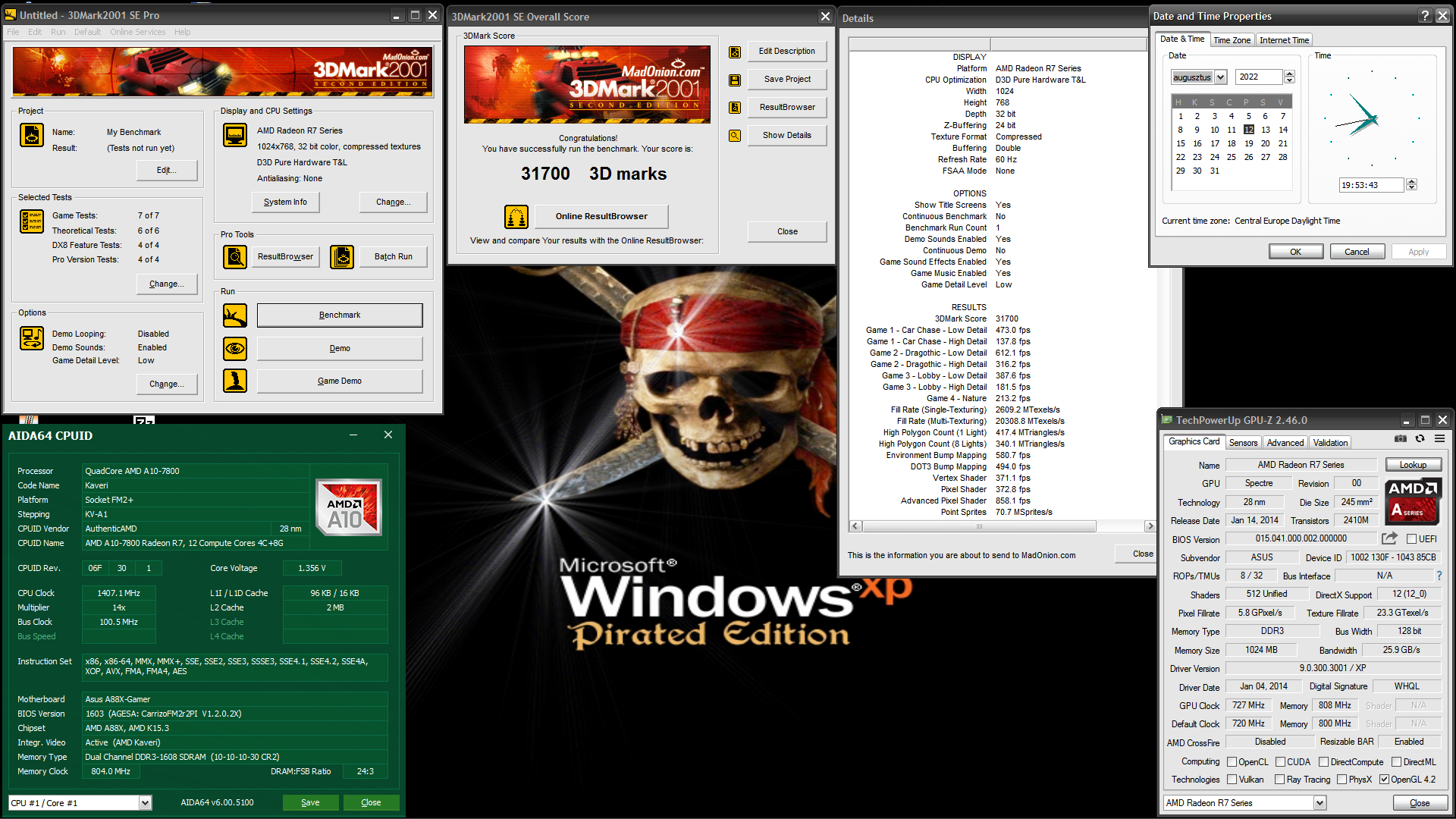Toggle the UEFI checkbox

(1411, 539)
